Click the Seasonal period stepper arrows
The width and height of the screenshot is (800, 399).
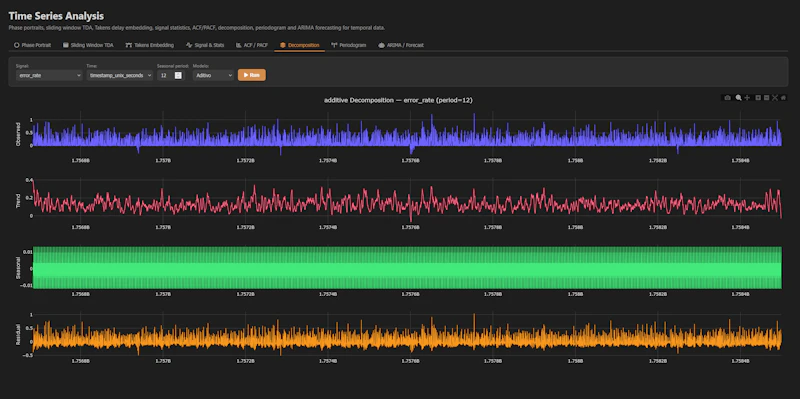tap(178, 75)
